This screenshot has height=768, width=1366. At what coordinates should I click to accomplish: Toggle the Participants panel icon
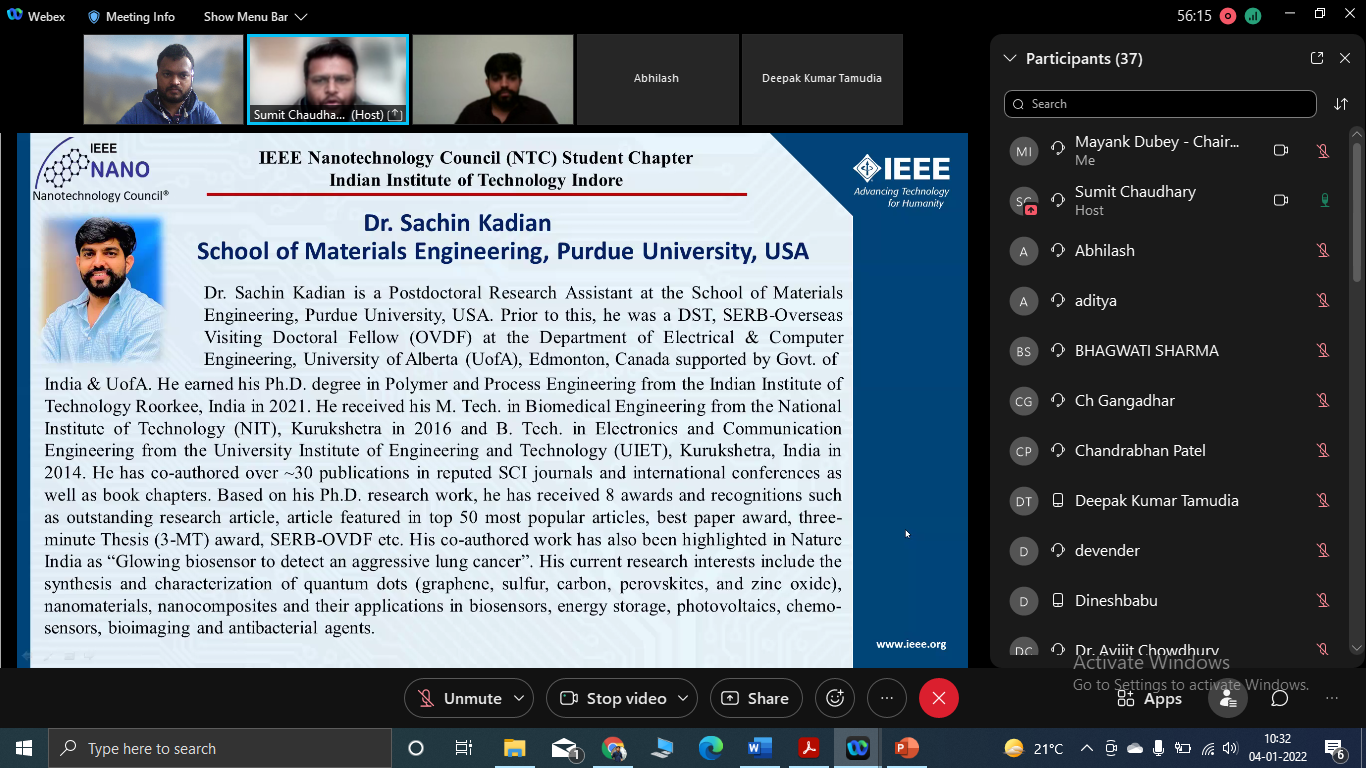[x=1228, y=698]
